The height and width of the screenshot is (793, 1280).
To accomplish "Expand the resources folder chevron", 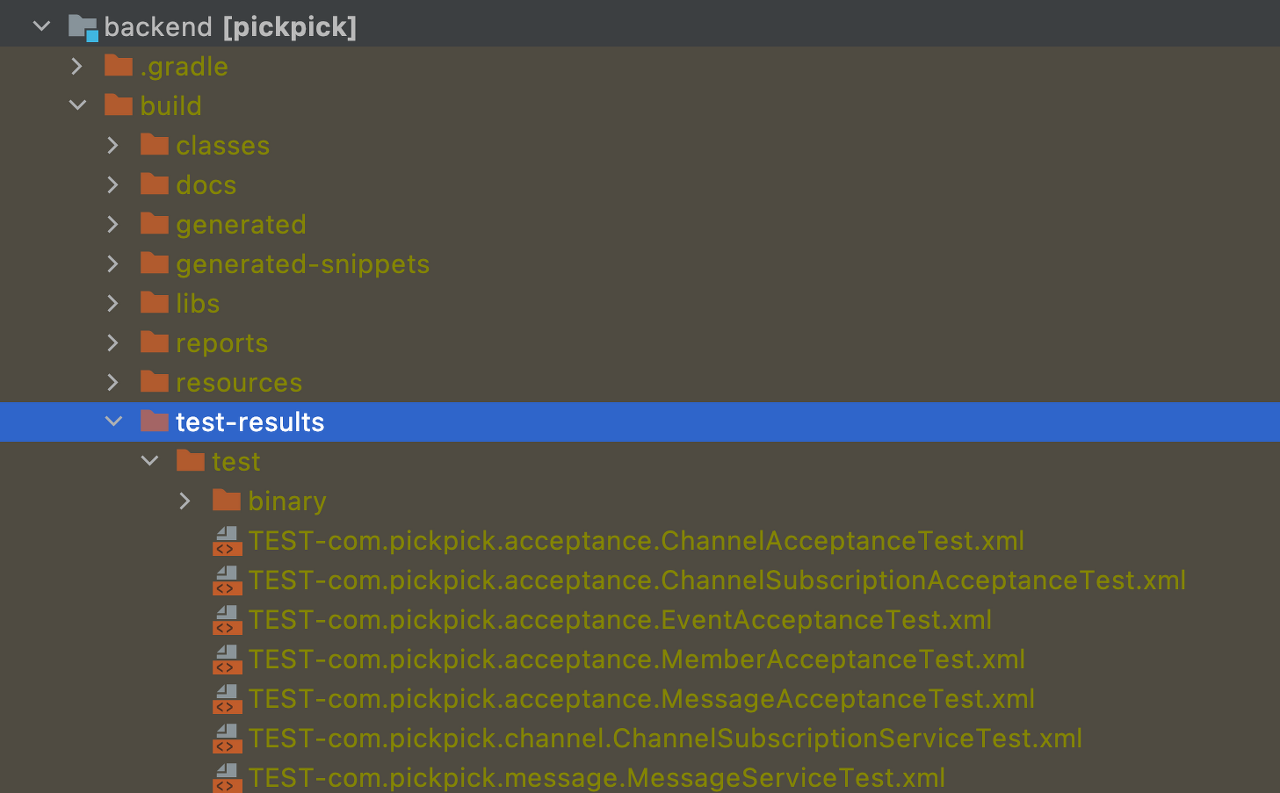I will tap(113, 383).
